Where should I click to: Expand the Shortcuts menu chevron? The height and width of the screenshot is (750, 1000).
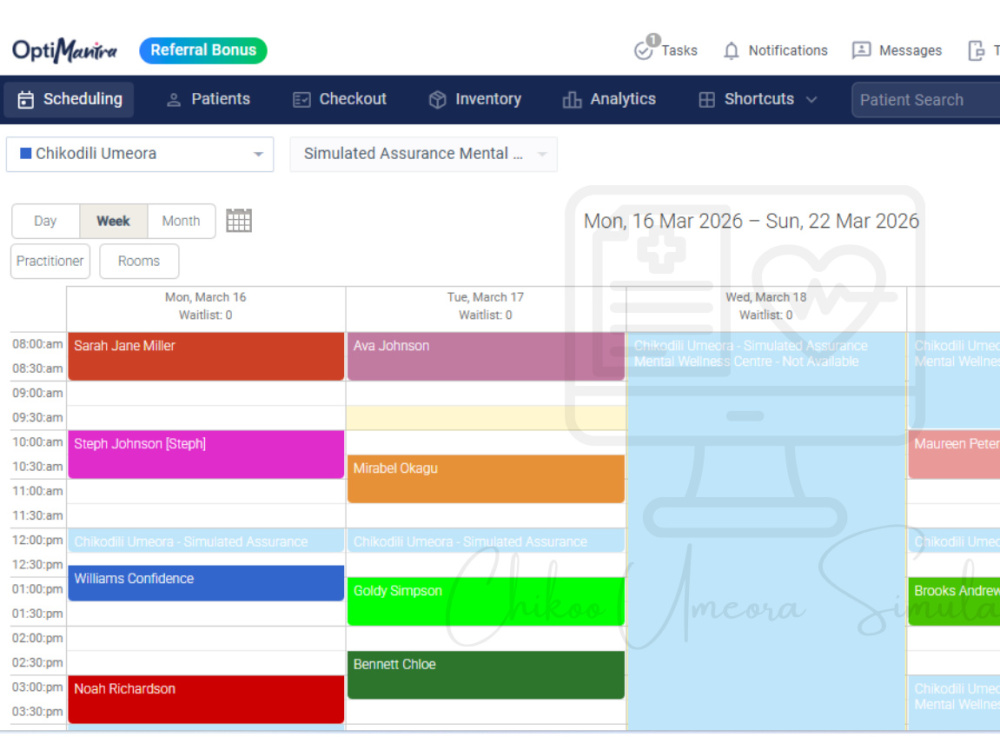click(x=811, y=99)
